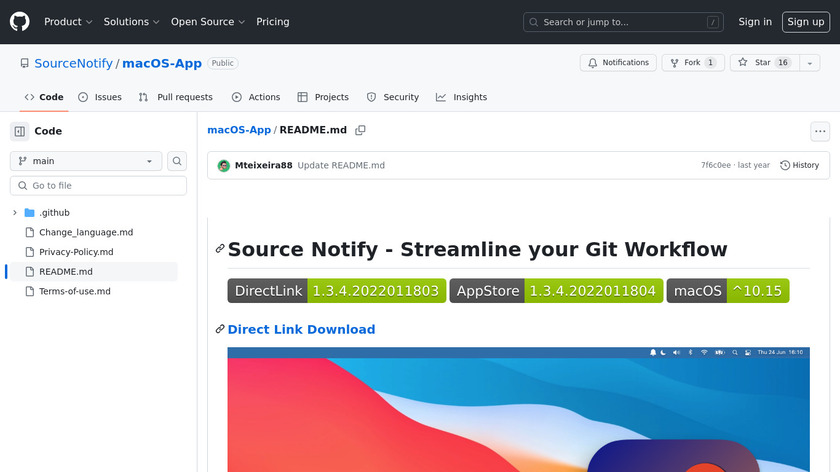
Task: Expand the .github folder
Action: point(15,213)
